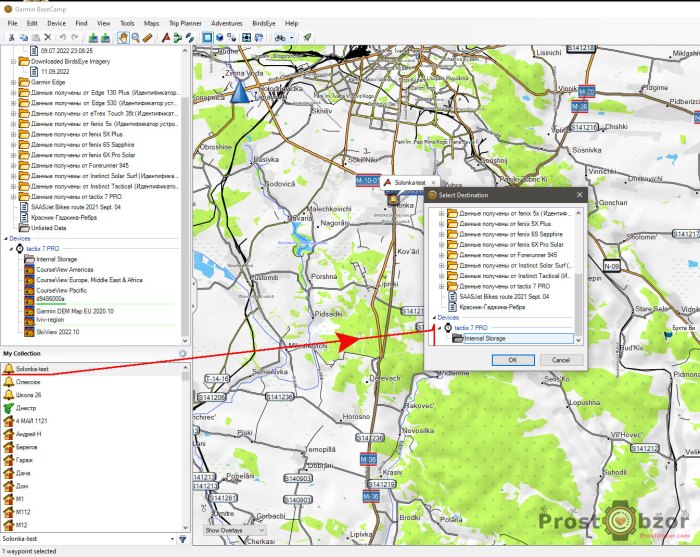Viewport: 700px width, 557px height.
Task: Select Internal Storage under Devices in library
Action: click(x=57, y=259)
